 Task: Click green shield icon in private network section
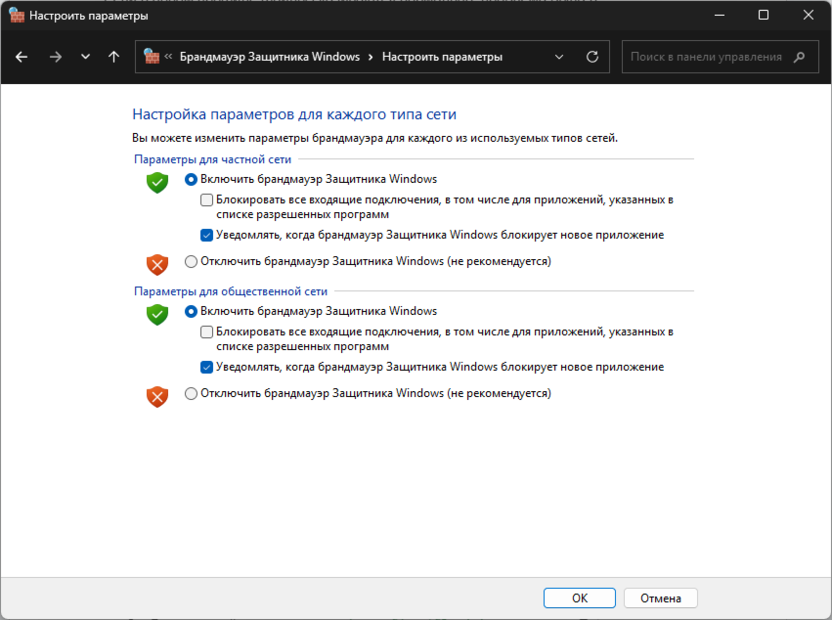coord(157,183)
